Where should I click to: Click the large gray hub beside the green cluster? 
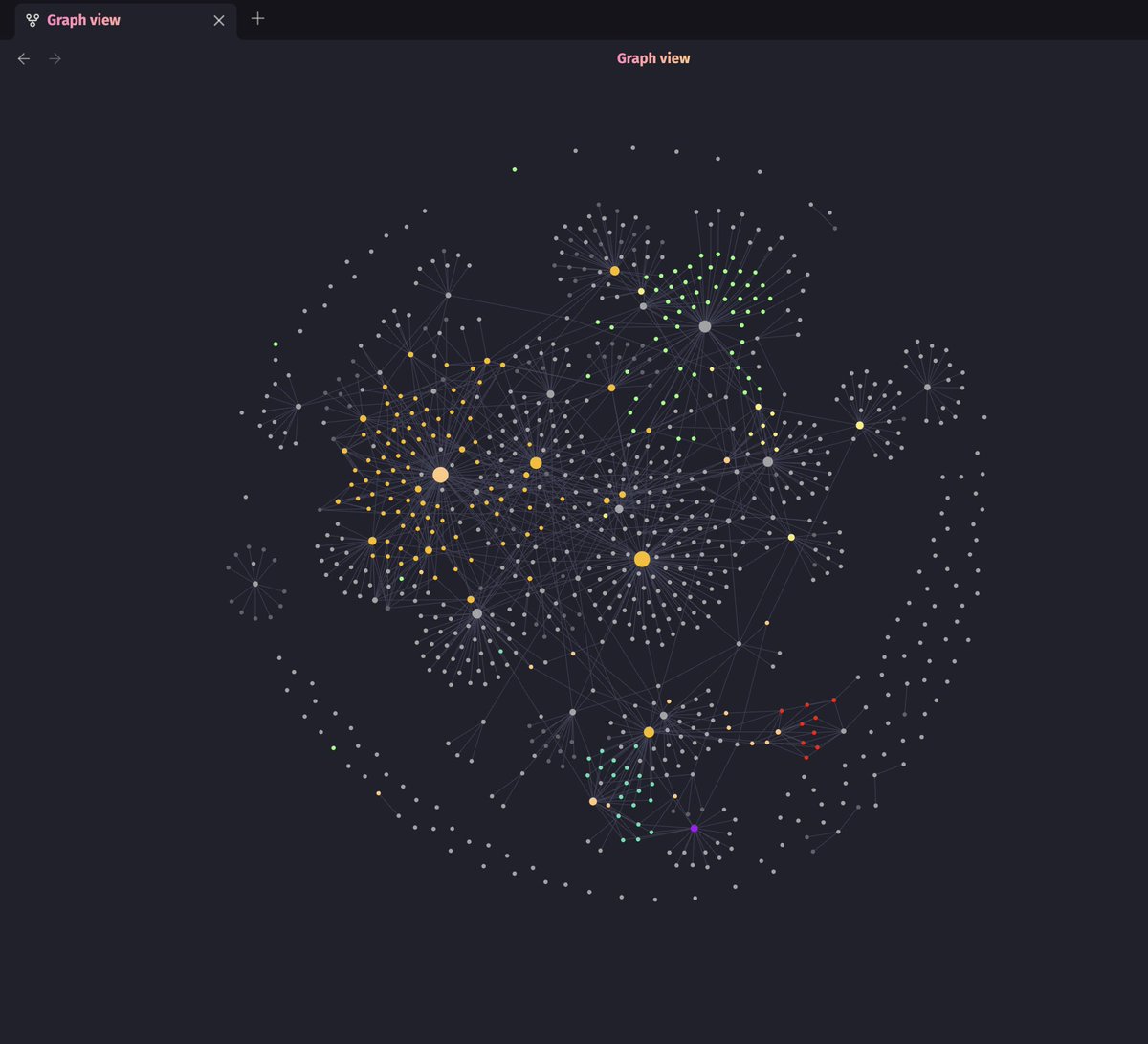tap(705, 326)
